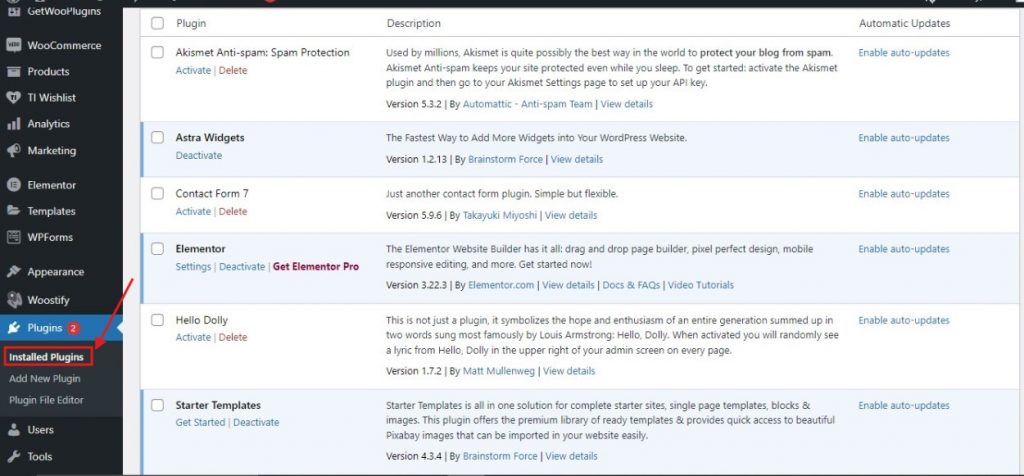Click the WPForms sidebar icon
Viewport: 1024px width, 476px height.
[x=14, y=237]
